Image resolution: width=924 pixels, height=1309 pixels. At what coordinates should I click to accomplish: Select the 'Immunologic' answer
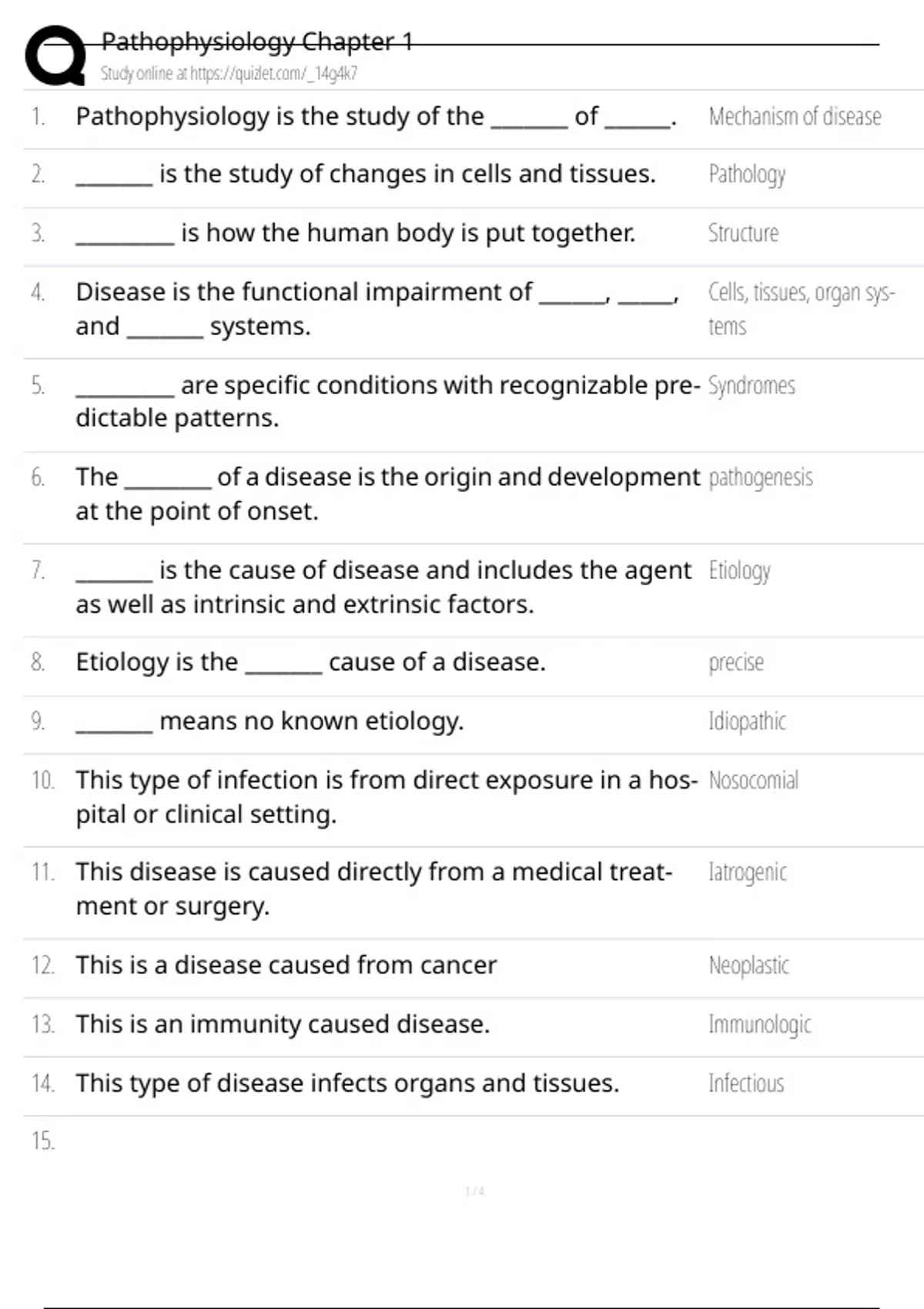tap(760, 1025)
